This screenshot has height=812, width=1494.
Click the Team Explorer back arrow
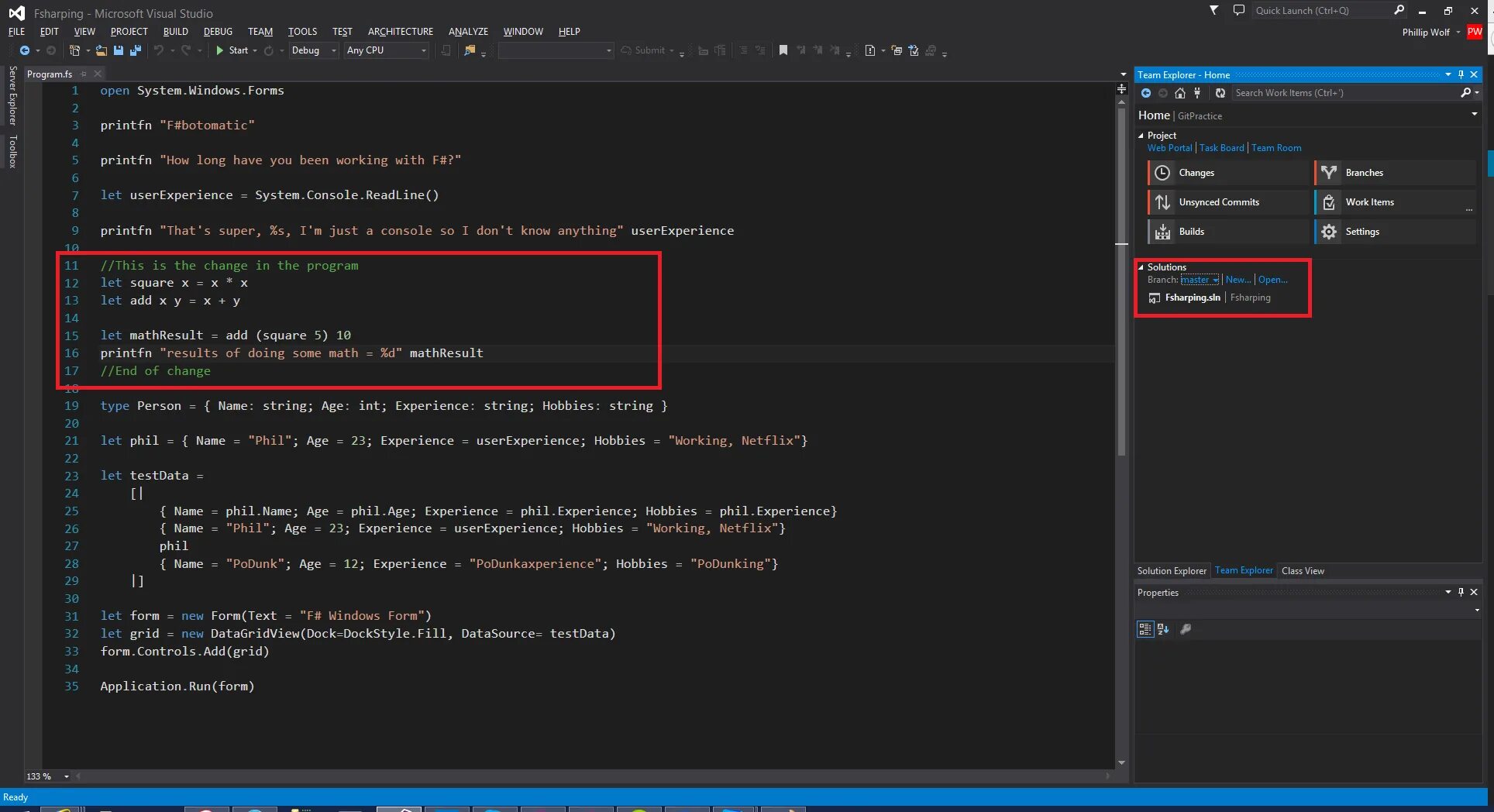(1146, 93)
